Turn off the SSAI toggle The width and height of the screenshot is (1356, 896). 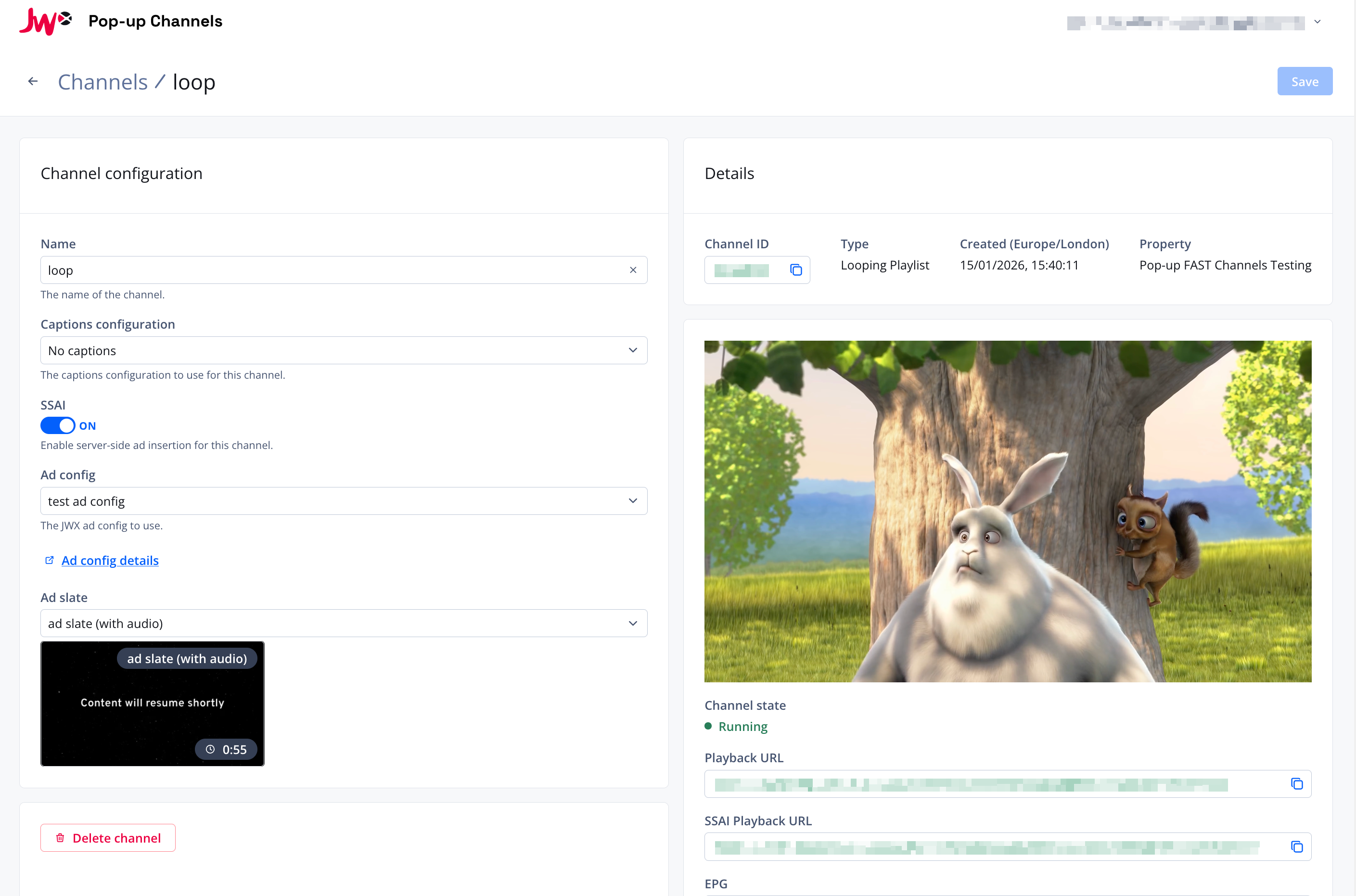(58, 426)
